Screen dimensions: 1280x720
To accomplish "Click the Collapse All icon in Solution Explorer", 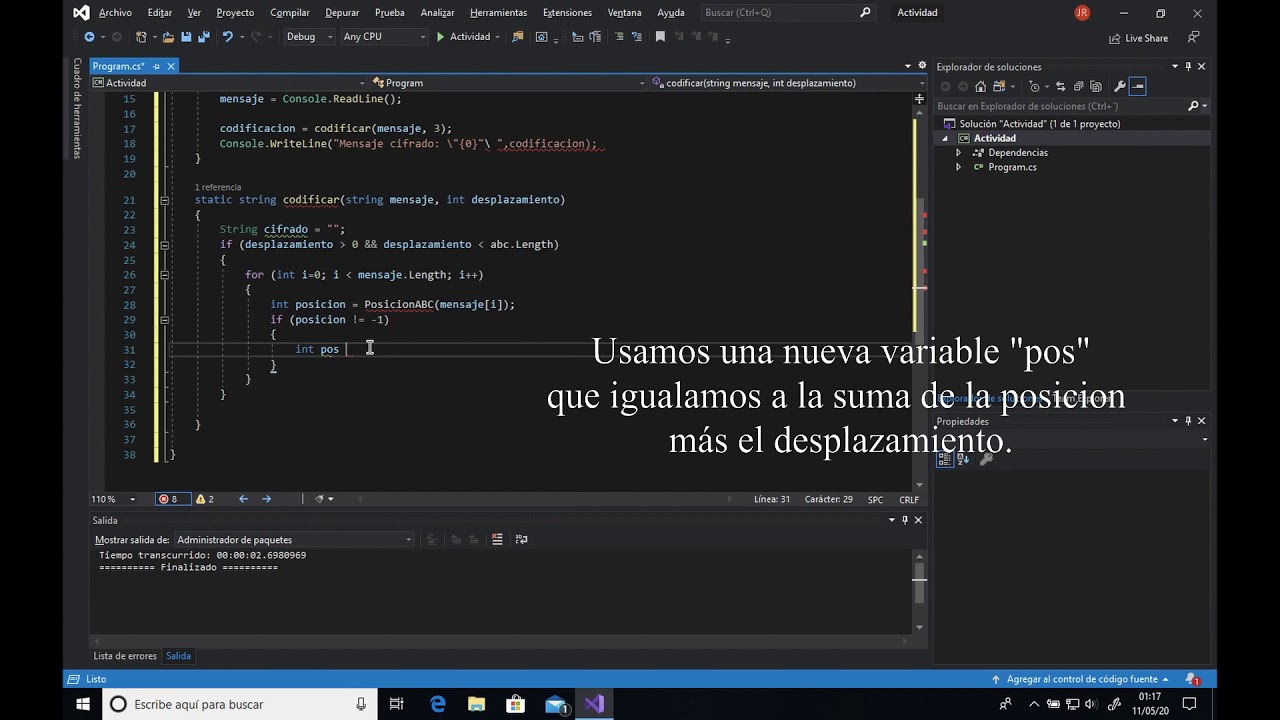I will (1078, 86).
